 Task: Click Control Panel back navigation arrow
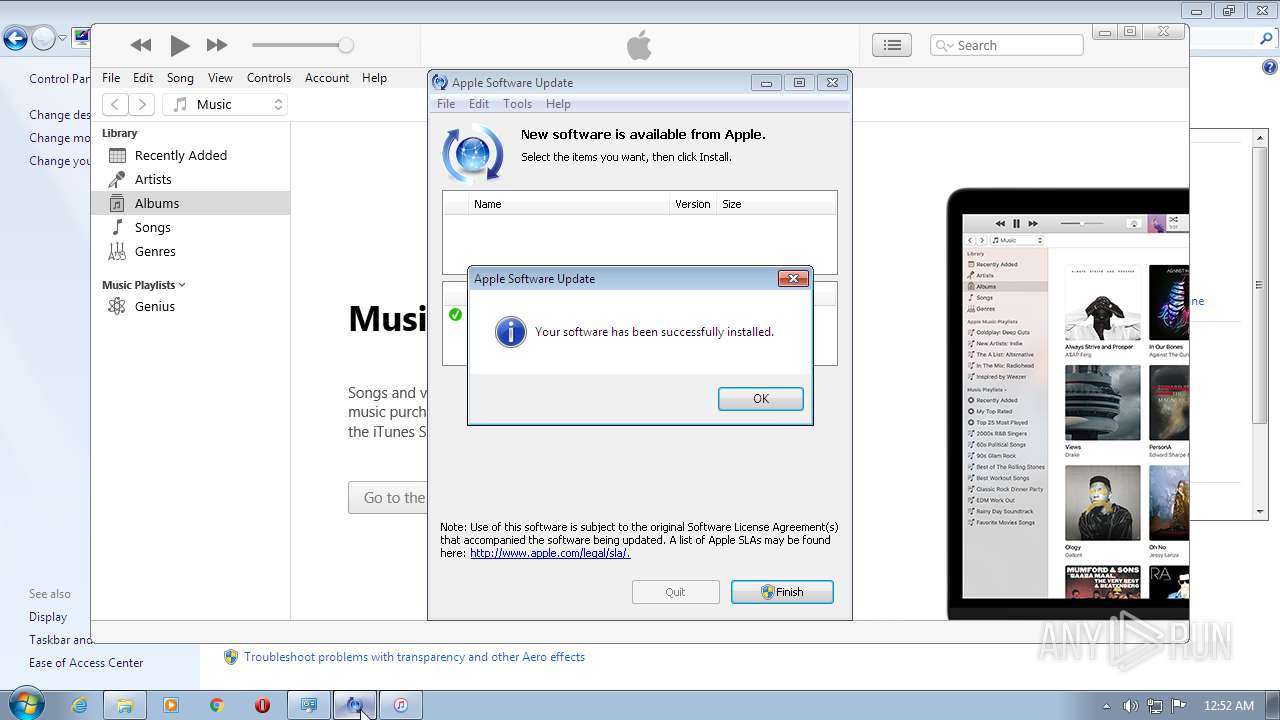(15, 39)
